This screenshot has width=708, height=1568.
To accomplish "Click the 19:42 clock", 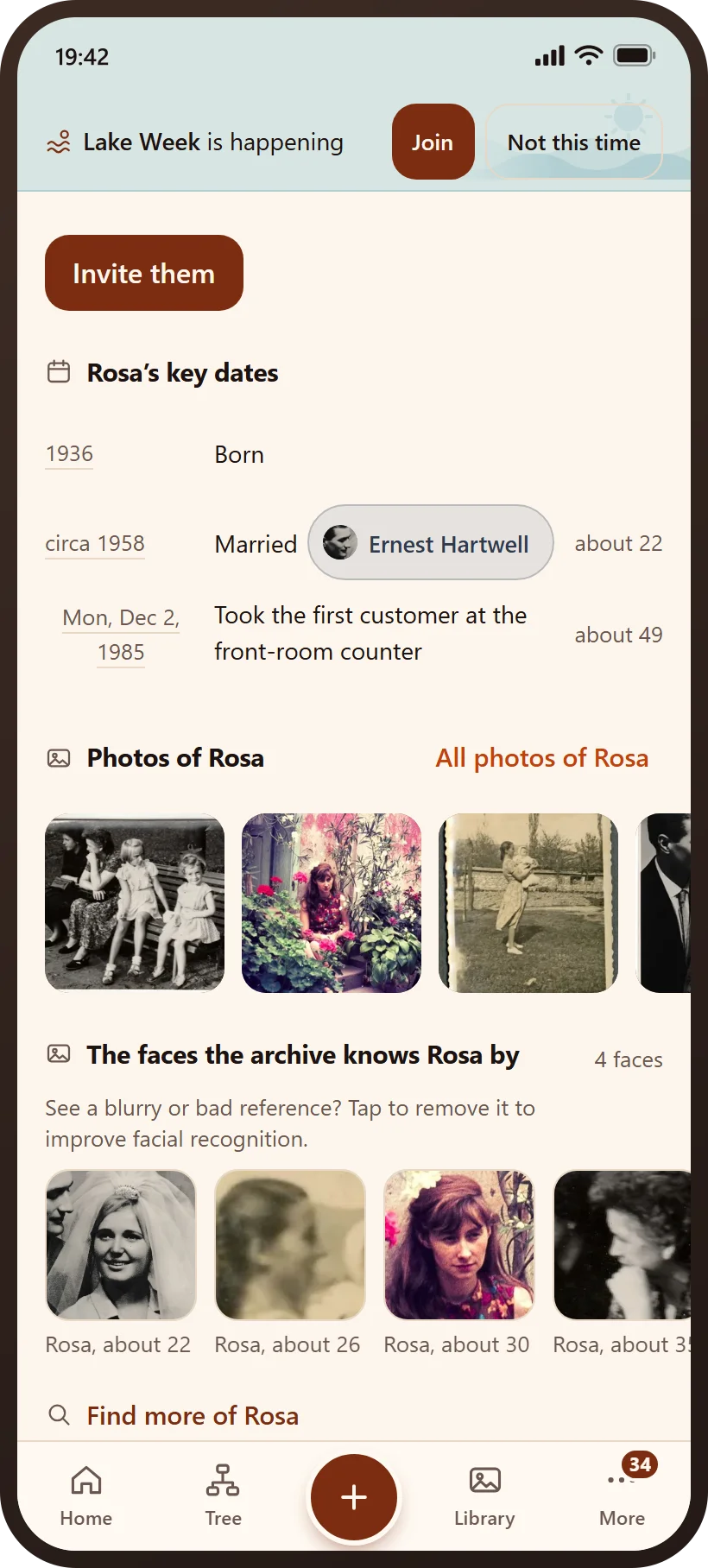I will [x=82, y=57].
